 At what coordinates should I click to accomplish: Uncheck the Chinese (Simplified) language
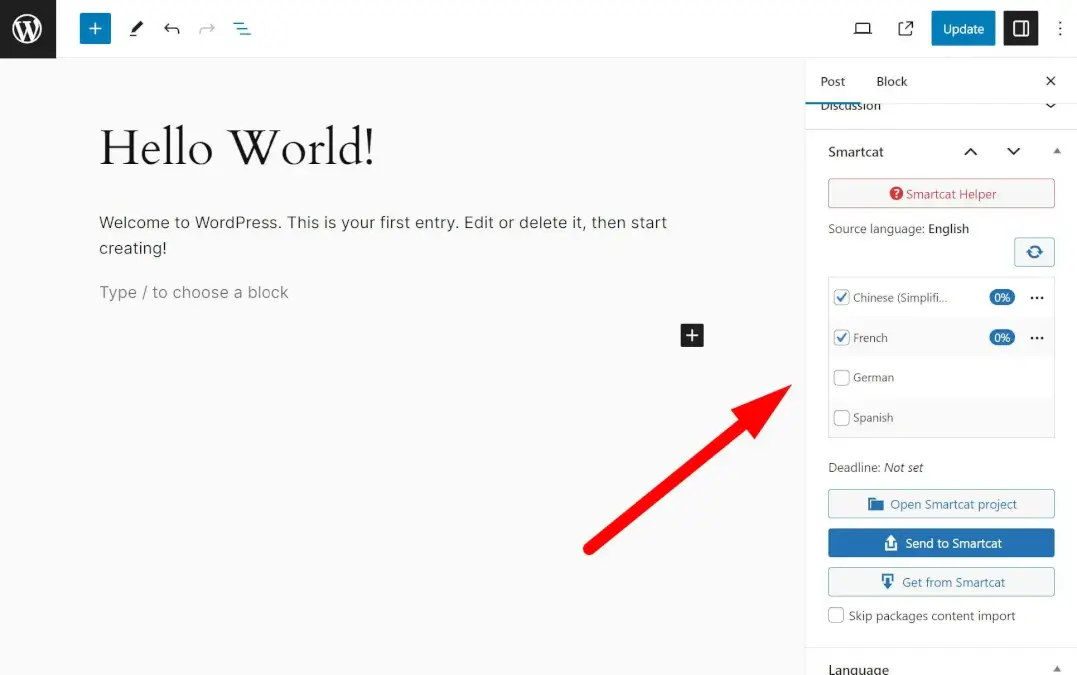(841, 297)
